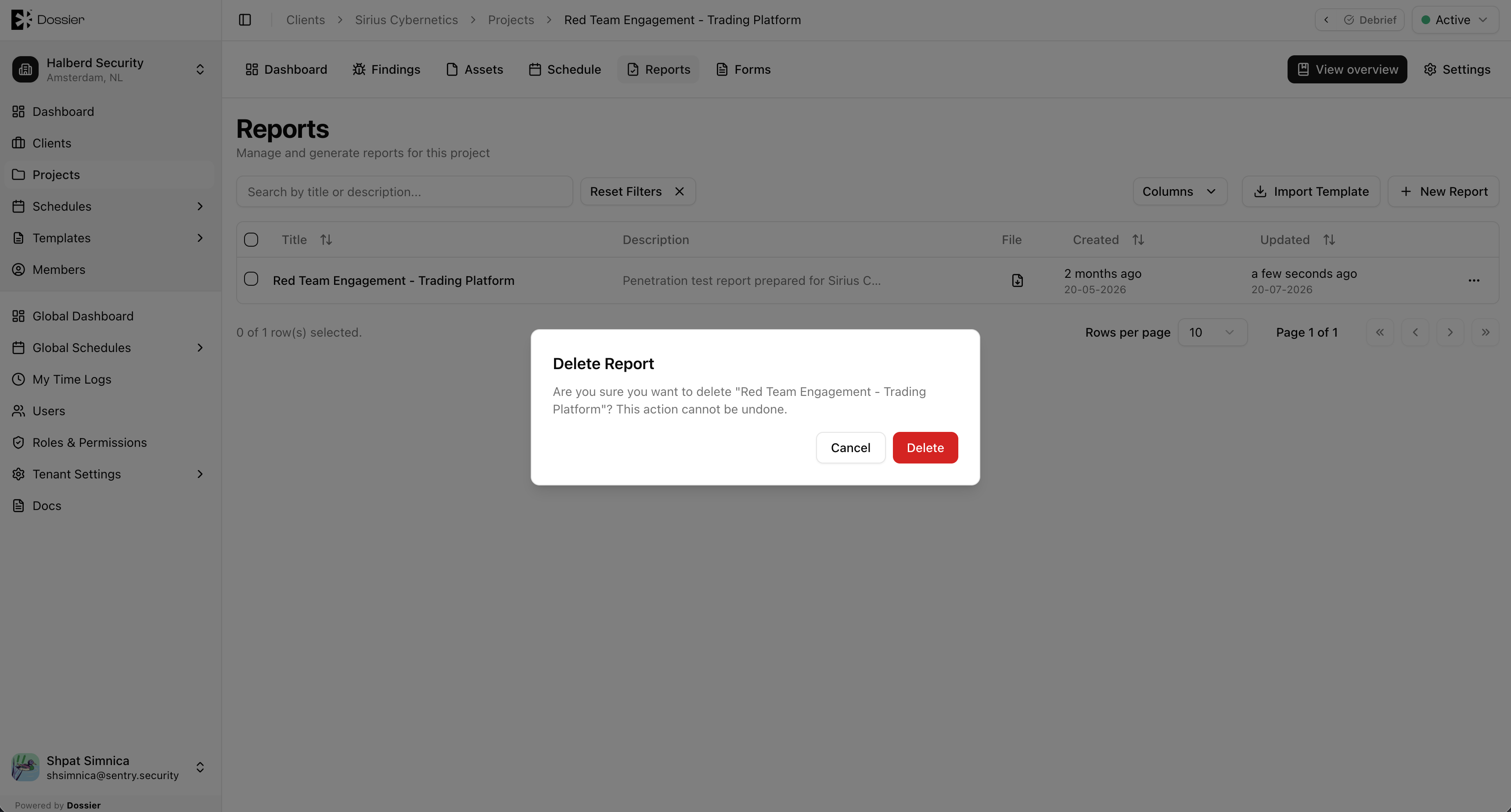This screenshot has width=1511, height=812.
Task: Sort by Updated column arrows
Action: [x=1329, y=240]
